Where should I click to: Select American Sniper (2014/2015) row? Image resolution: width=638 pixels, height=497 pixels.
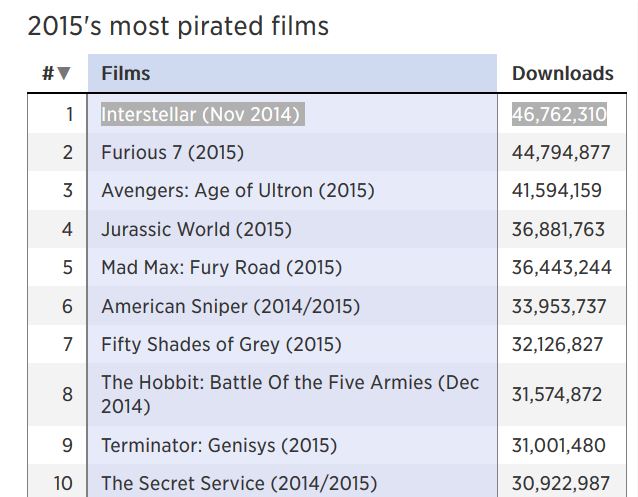pos(327,306)
